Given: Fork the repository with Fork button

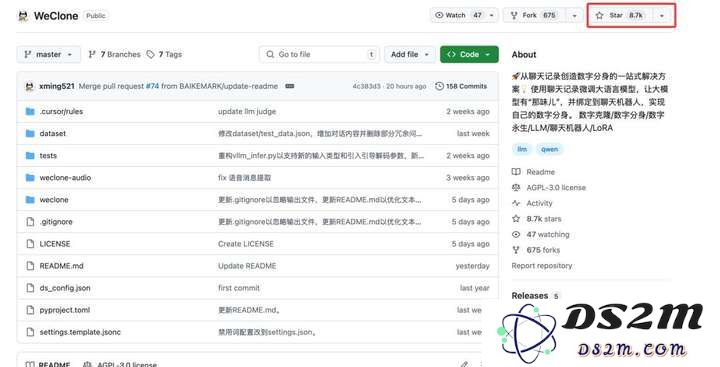Looking at the screenshot, I should [533, 15].
